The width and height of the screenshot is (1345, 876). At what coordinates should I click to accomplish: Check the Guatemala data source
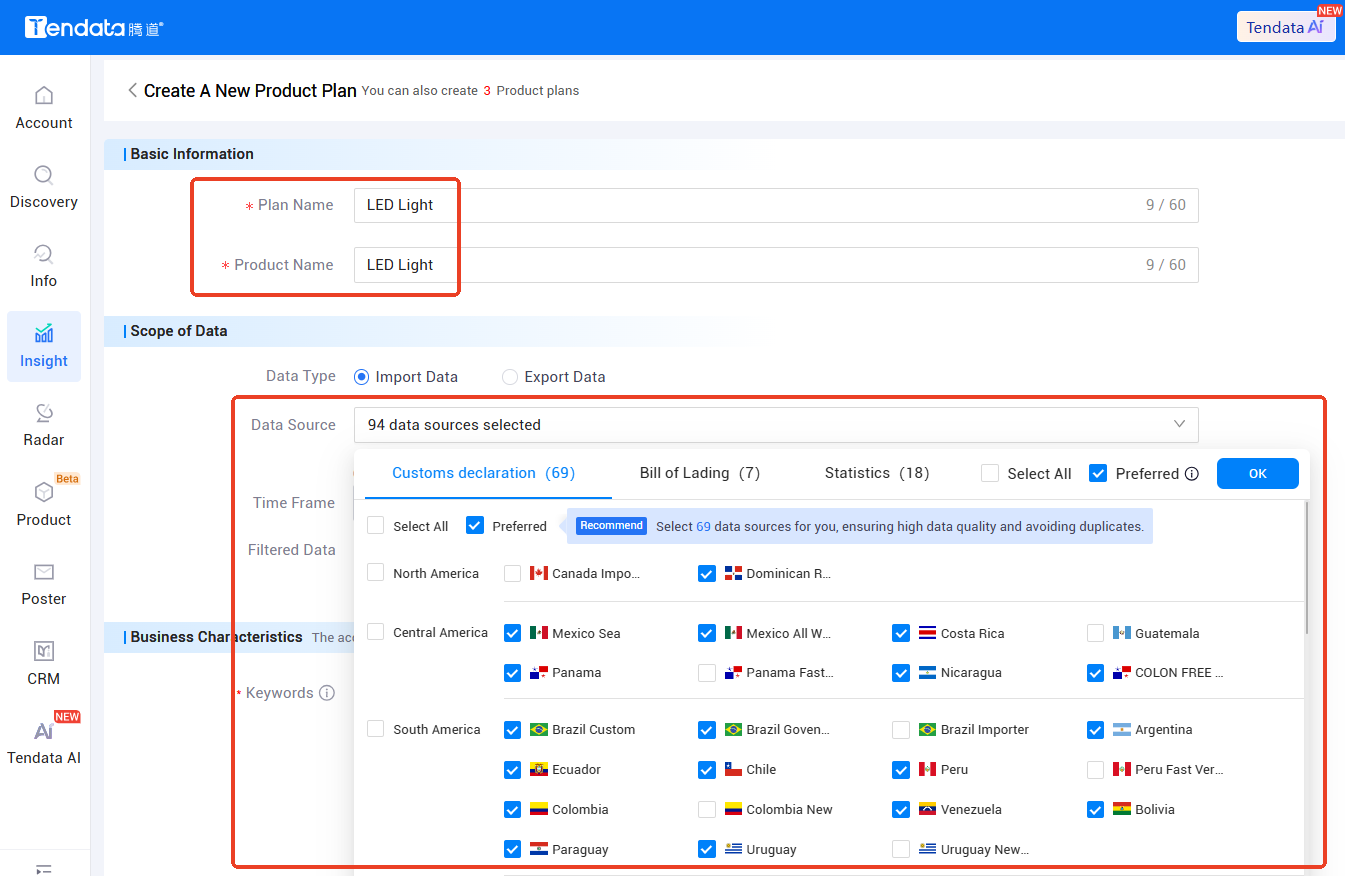pos(1095,633)
